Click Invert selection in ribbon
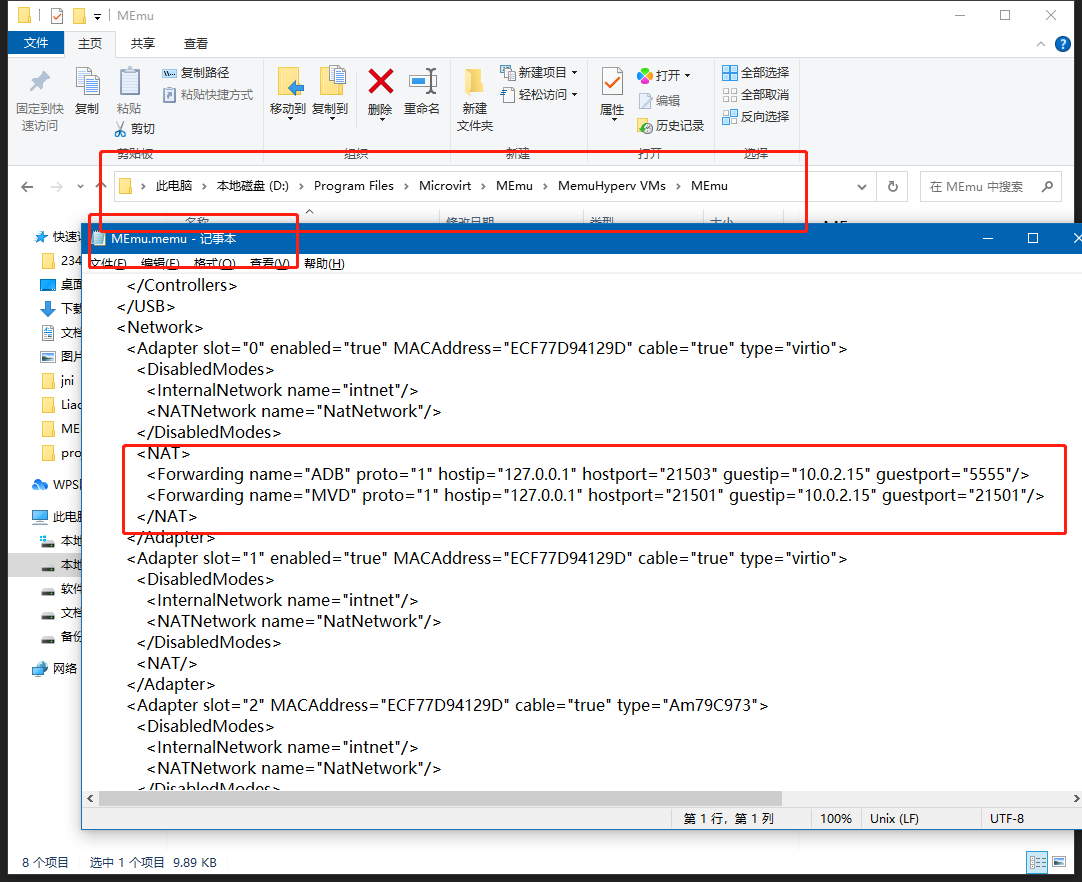The image size is (1082, 882). [756, 117]
